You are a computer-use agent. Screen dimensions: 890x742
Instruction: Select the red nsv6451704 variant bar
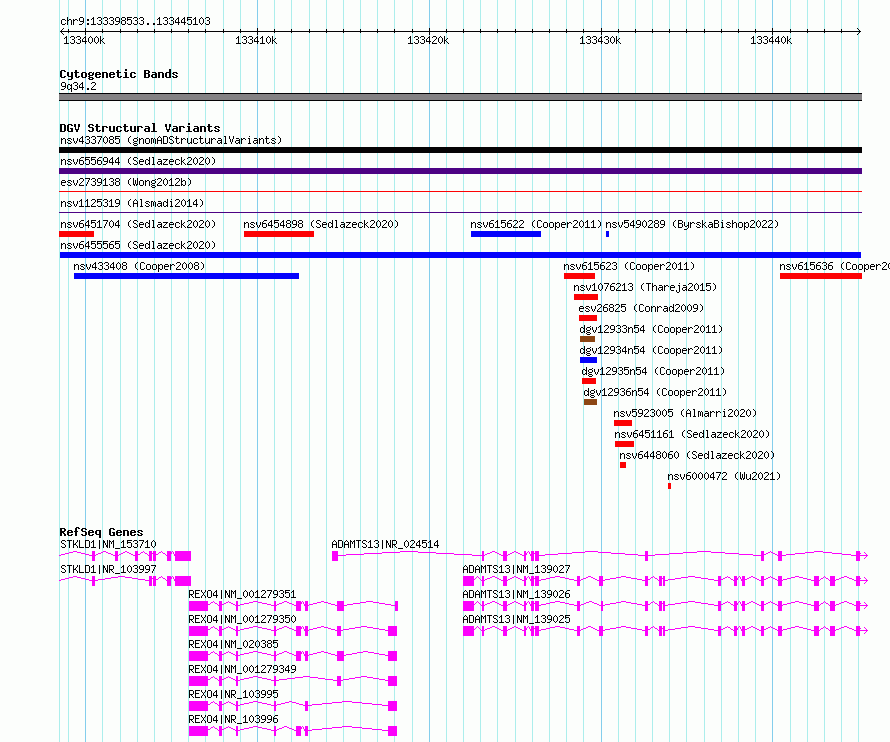point(77,234)
